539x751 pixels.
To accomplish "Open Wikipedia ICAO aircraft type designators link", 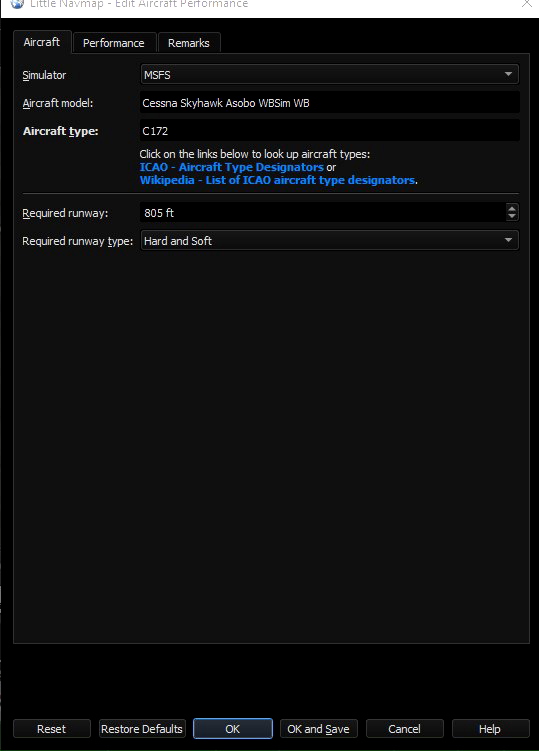I will tap(277, 180).
